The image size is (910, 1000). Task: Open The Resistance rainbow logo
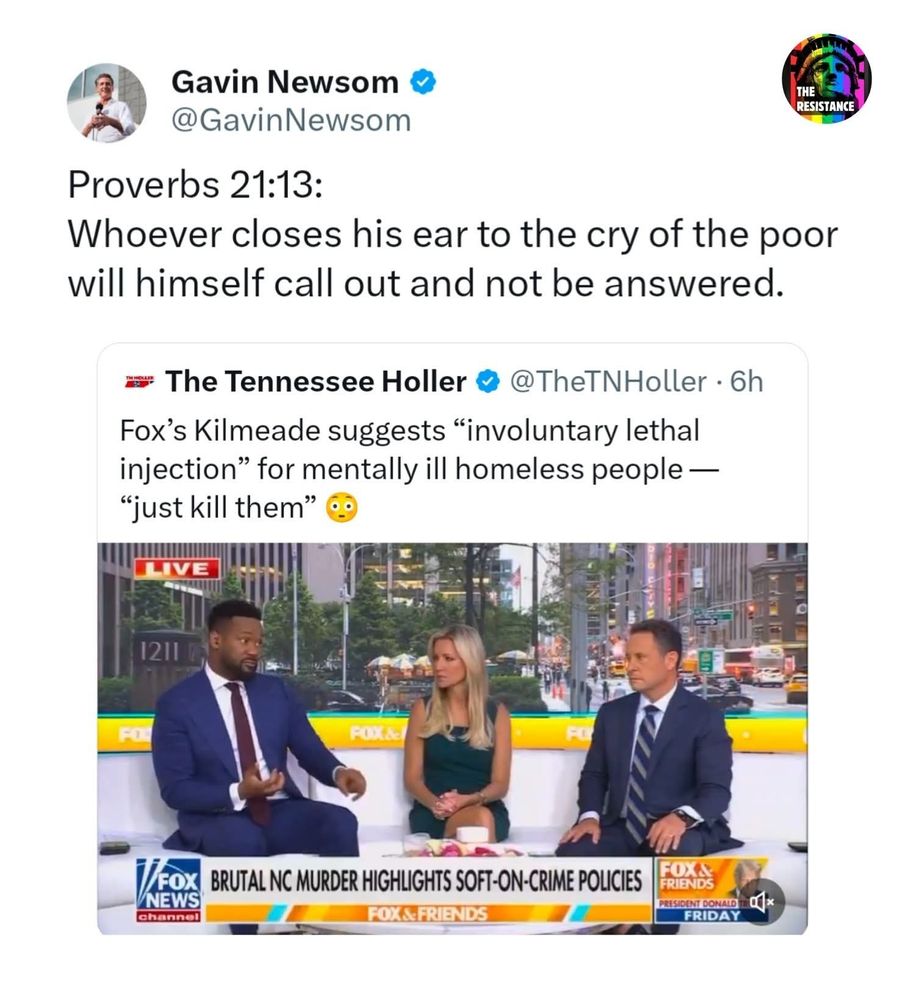point(826,78)
